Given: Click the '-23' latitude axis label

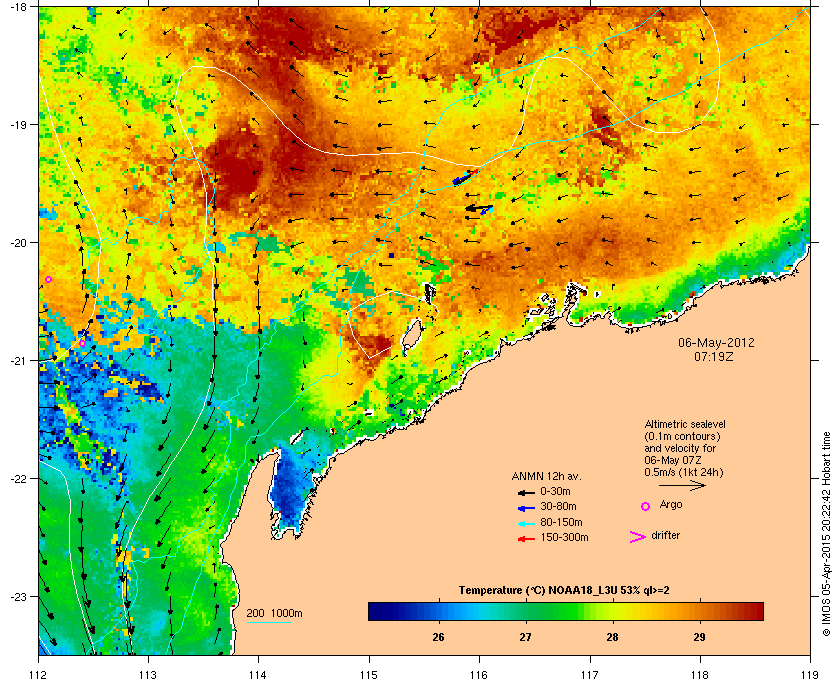Looking at the screenshot, I should (x=19, y=596).
